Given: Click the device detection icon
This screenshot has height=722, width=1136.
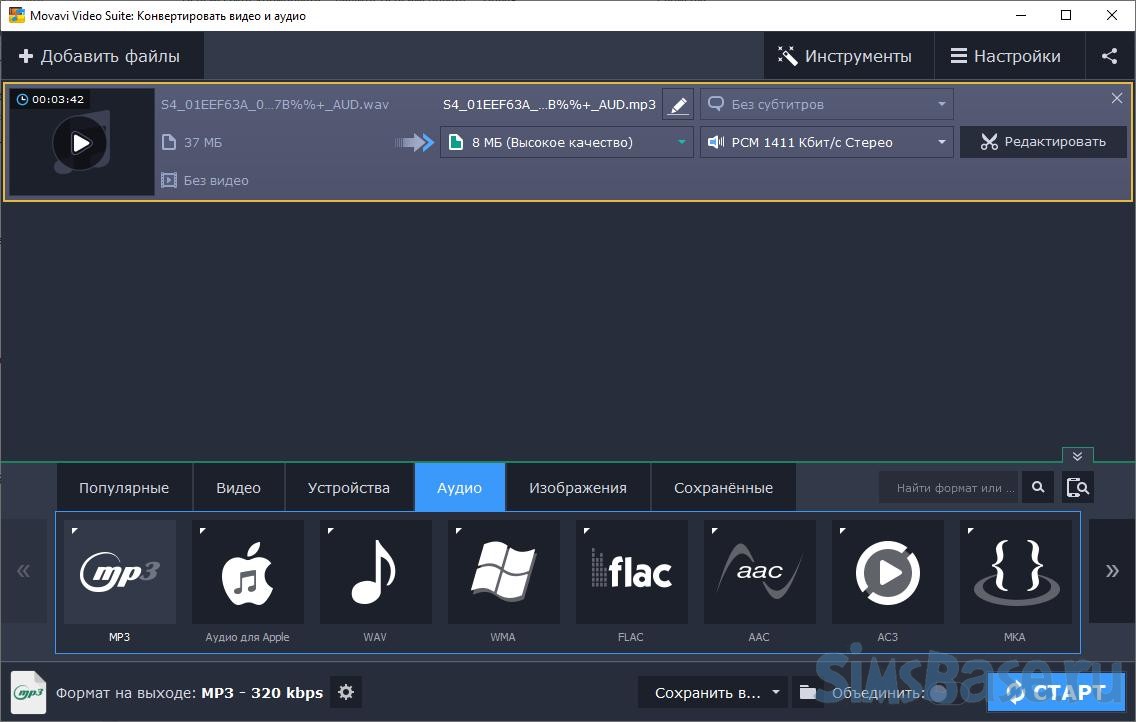Looking at the screenshot, I should (1078, 488).
